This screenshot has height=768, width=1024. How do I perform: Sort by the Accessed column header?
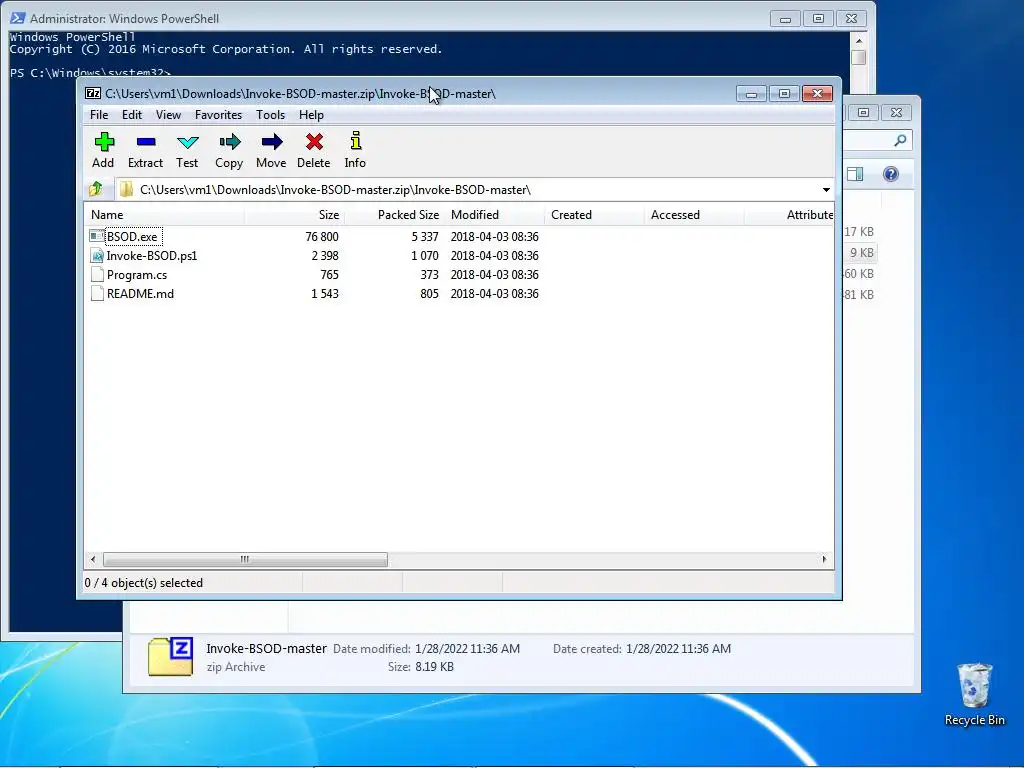click(x=694, y=215)
